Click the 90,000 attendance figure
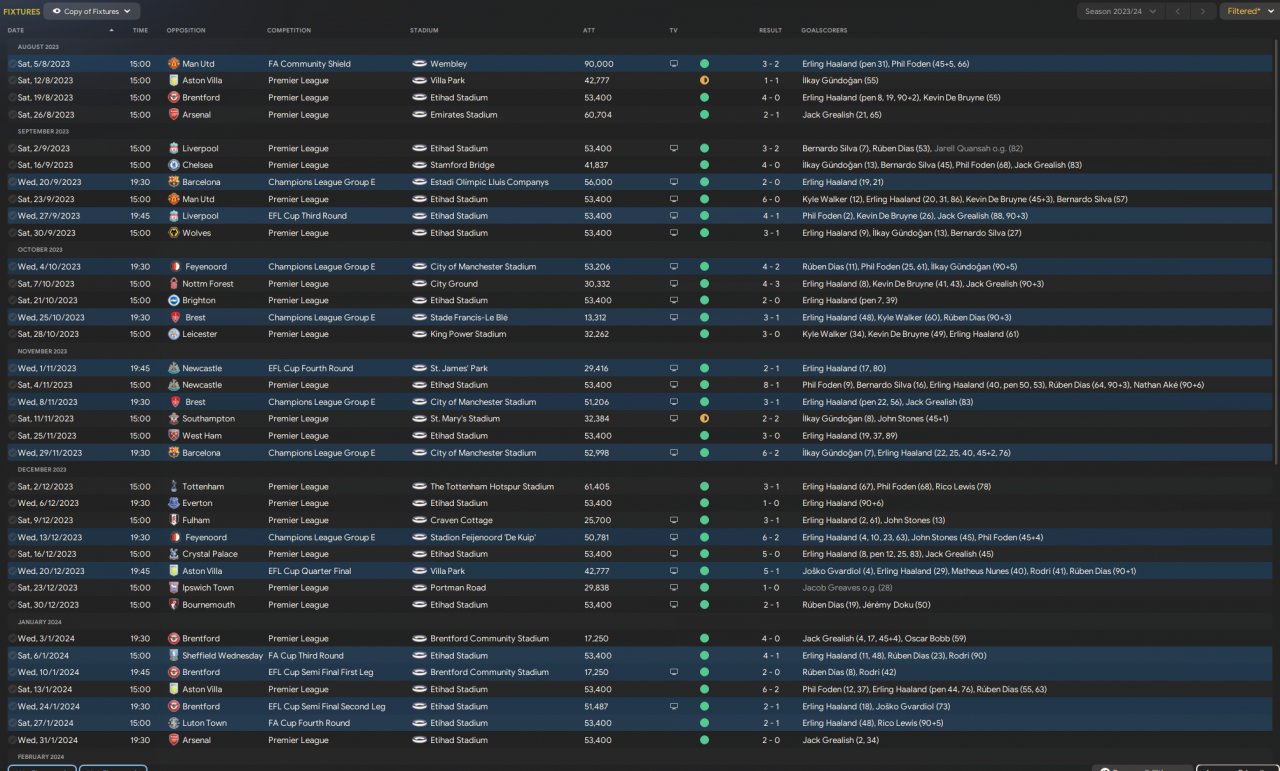Screen dimensions: 1280x771 (599, 64)
